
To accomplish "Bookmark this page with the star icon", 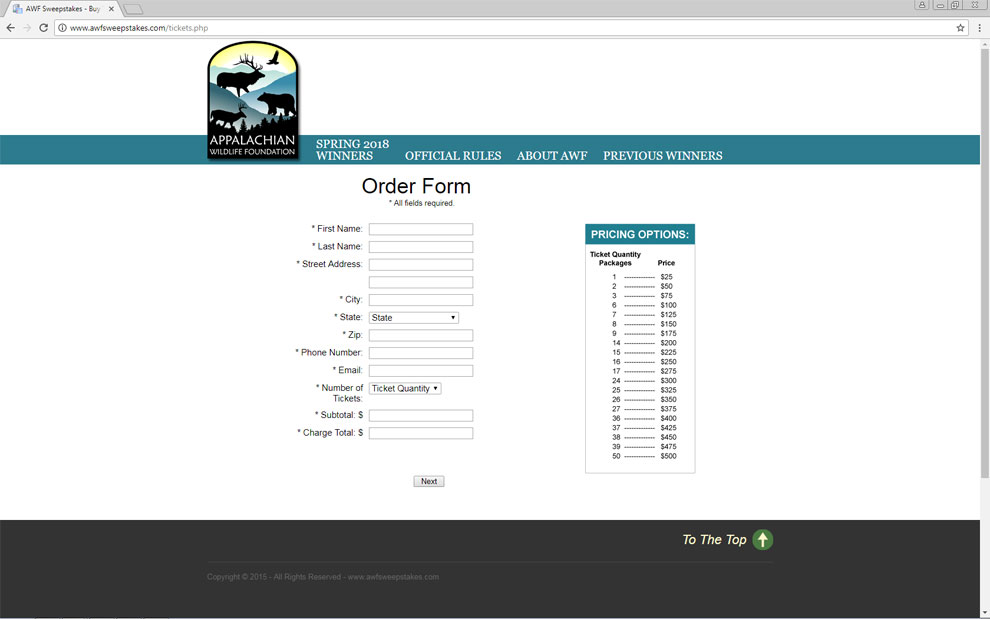I will tap(960, 28).
